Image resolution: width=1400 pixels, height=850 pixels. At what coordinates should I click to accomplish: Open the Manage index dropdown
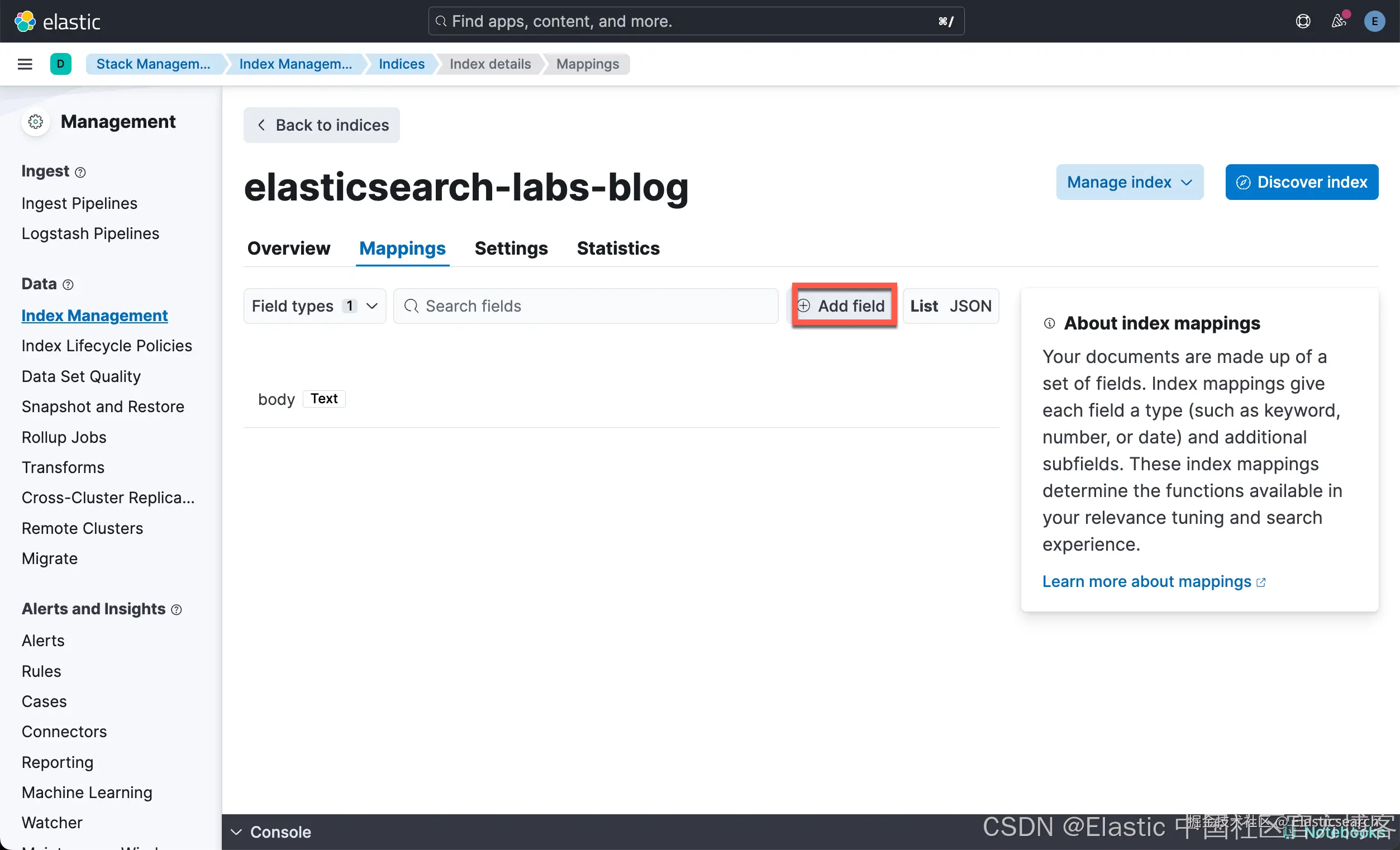pyautogui.click(x=1129, y=182)
